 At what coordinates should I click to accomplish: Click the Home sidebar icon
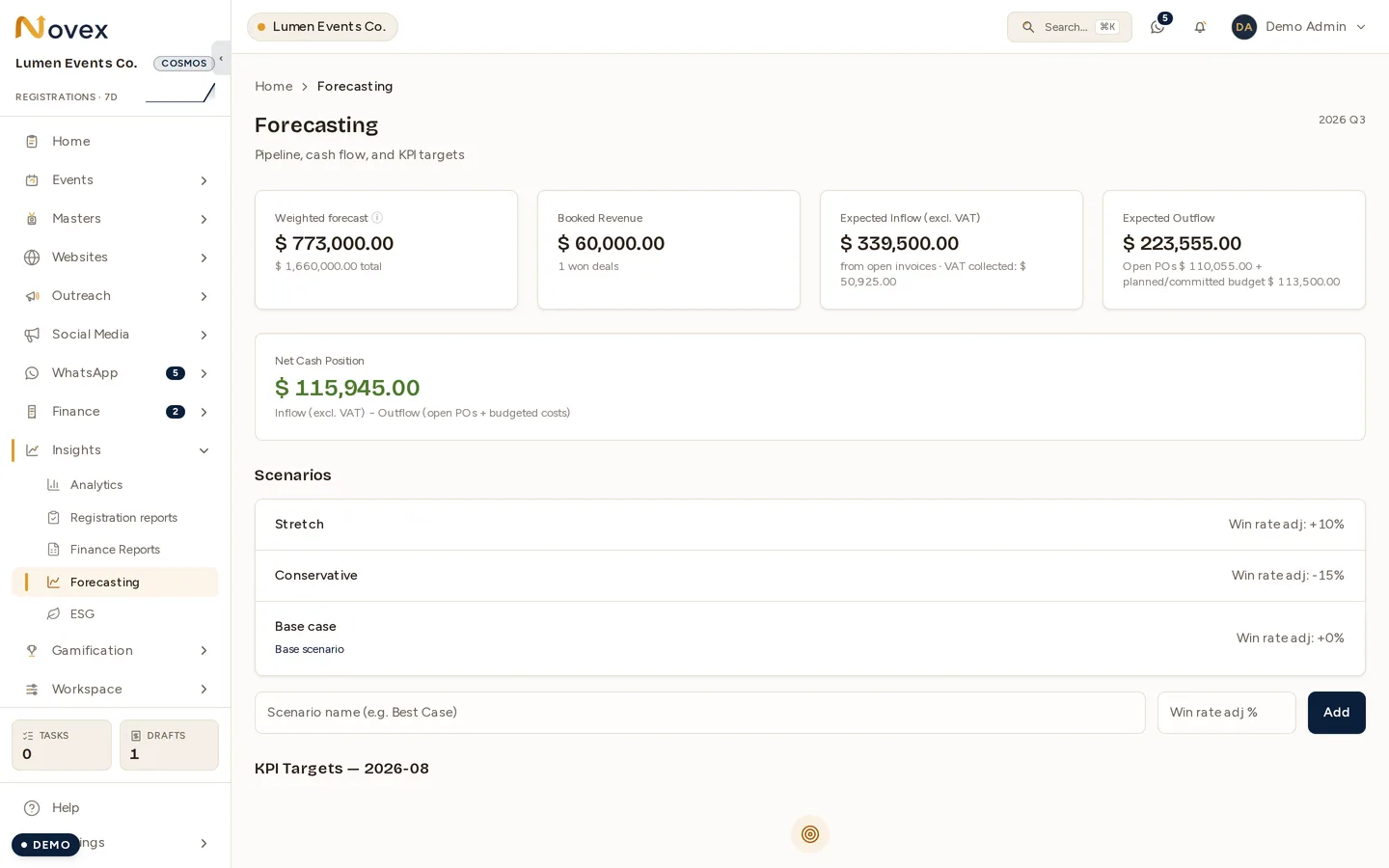(x=32, y=142)
